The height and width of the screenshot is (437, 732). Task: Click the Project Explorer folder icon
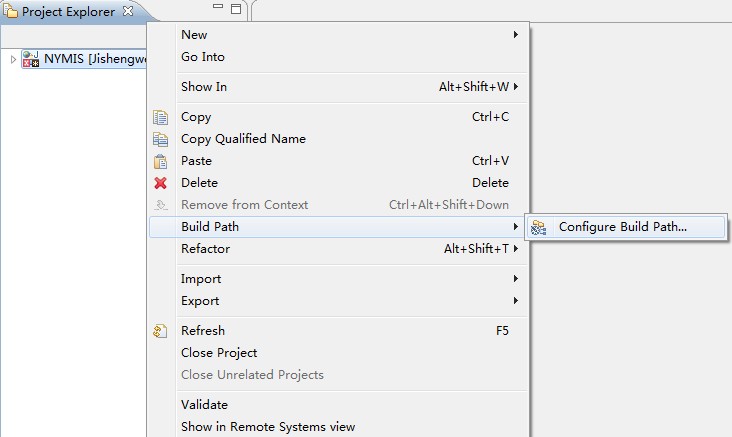[11, 12]
